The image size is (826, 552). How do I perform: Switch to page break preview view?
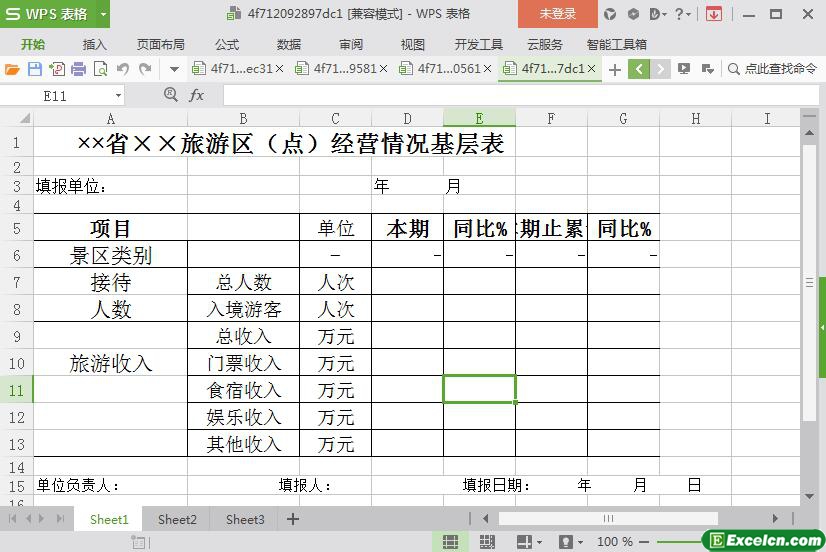tap(487, 541)
